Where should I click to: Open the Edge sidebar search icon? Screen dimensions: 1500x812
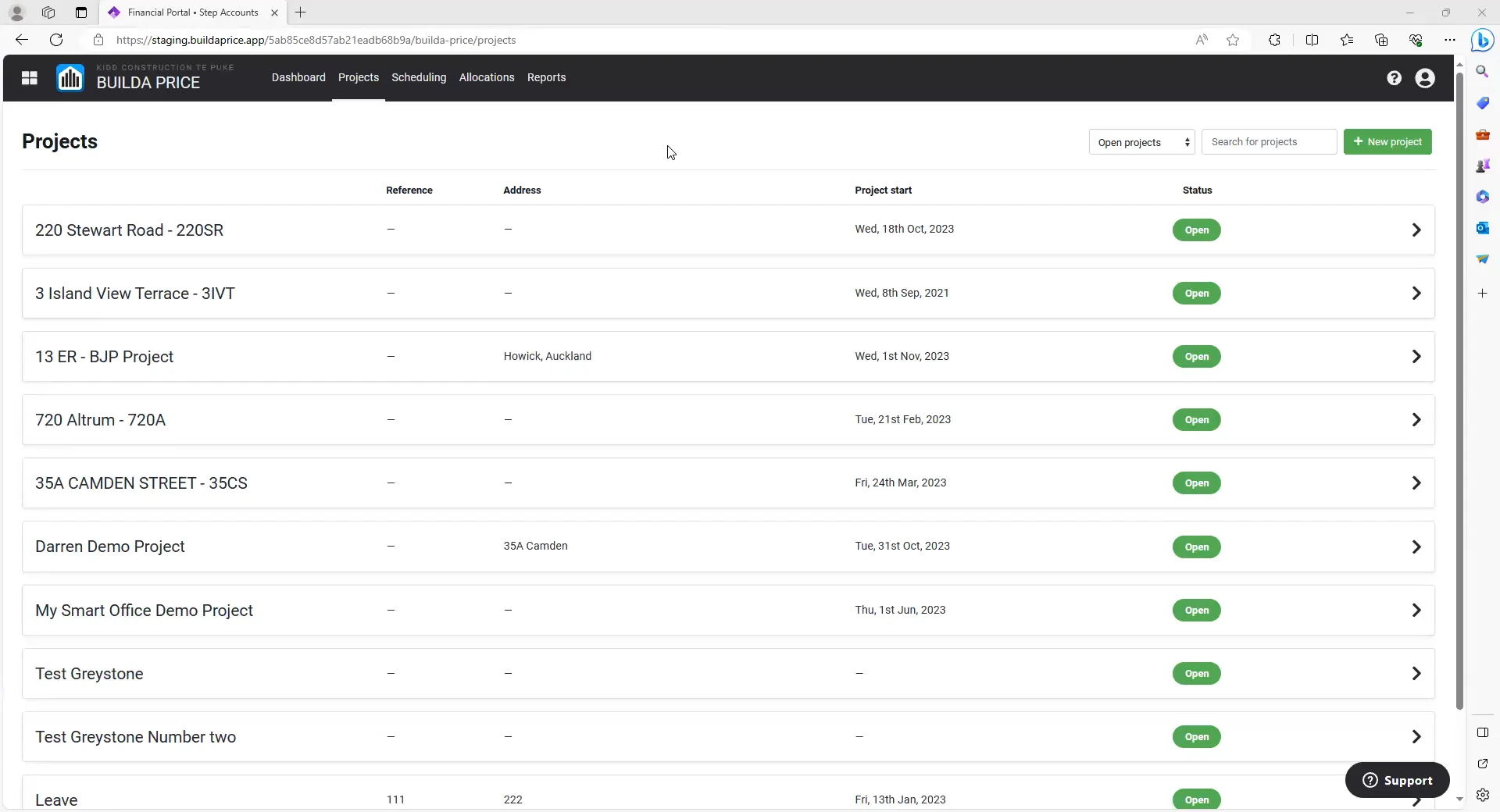point(1483,71)
